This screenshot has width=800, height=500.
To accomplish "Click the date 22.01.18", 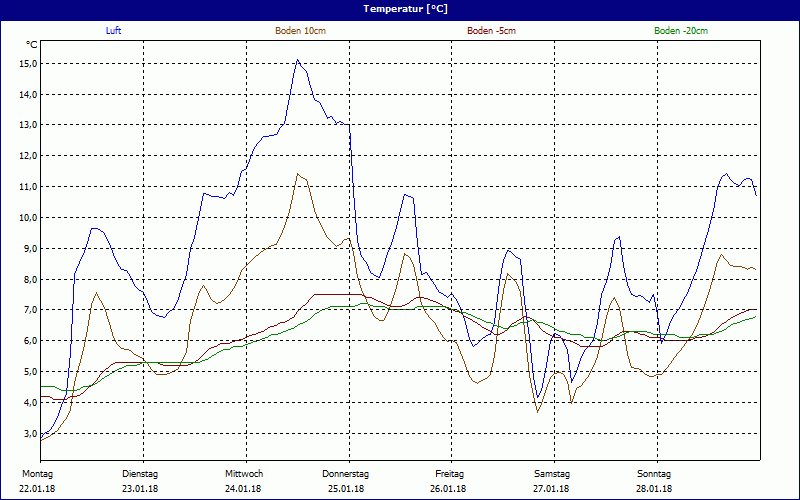I will tap(37, 489).
